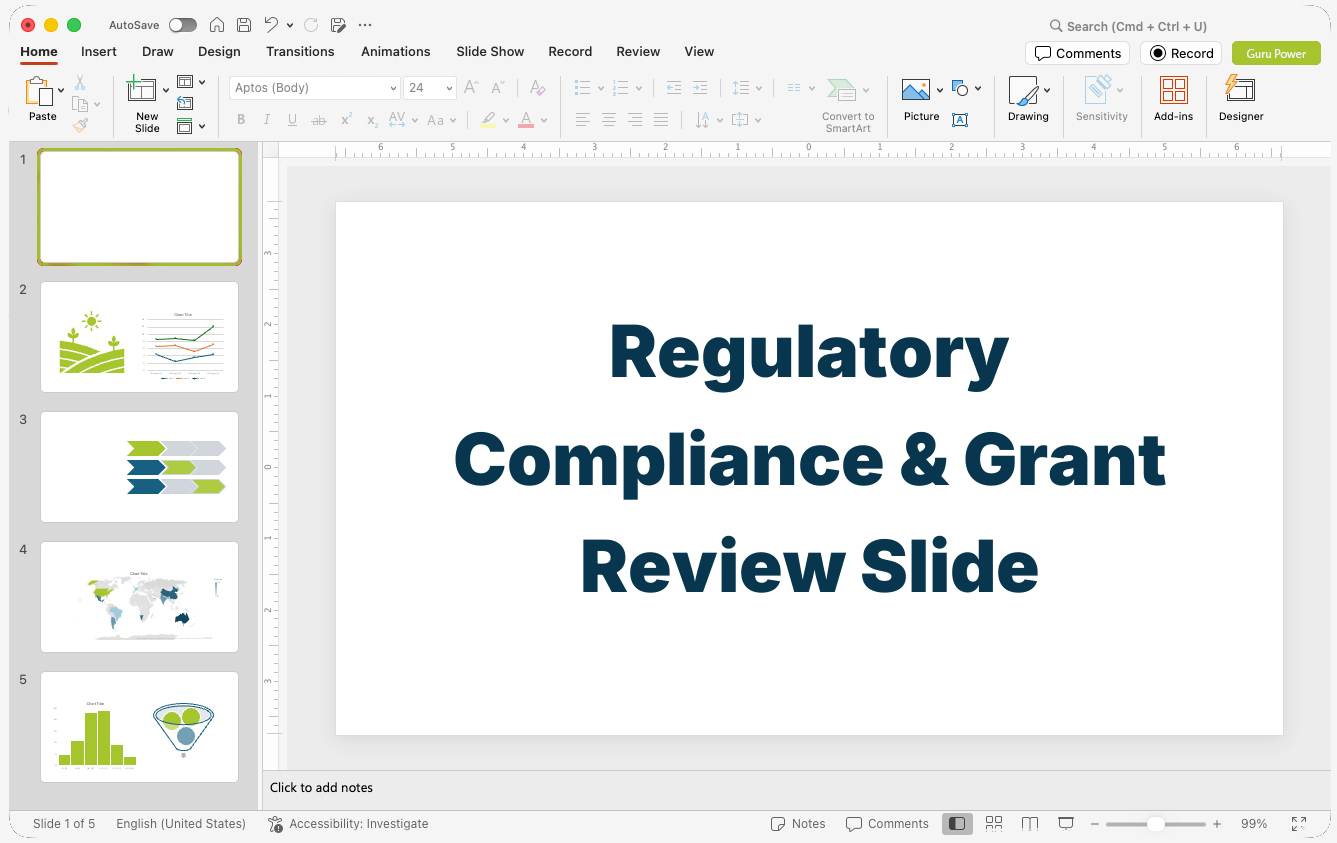Click Increase Font Size icon

[472, 88]
